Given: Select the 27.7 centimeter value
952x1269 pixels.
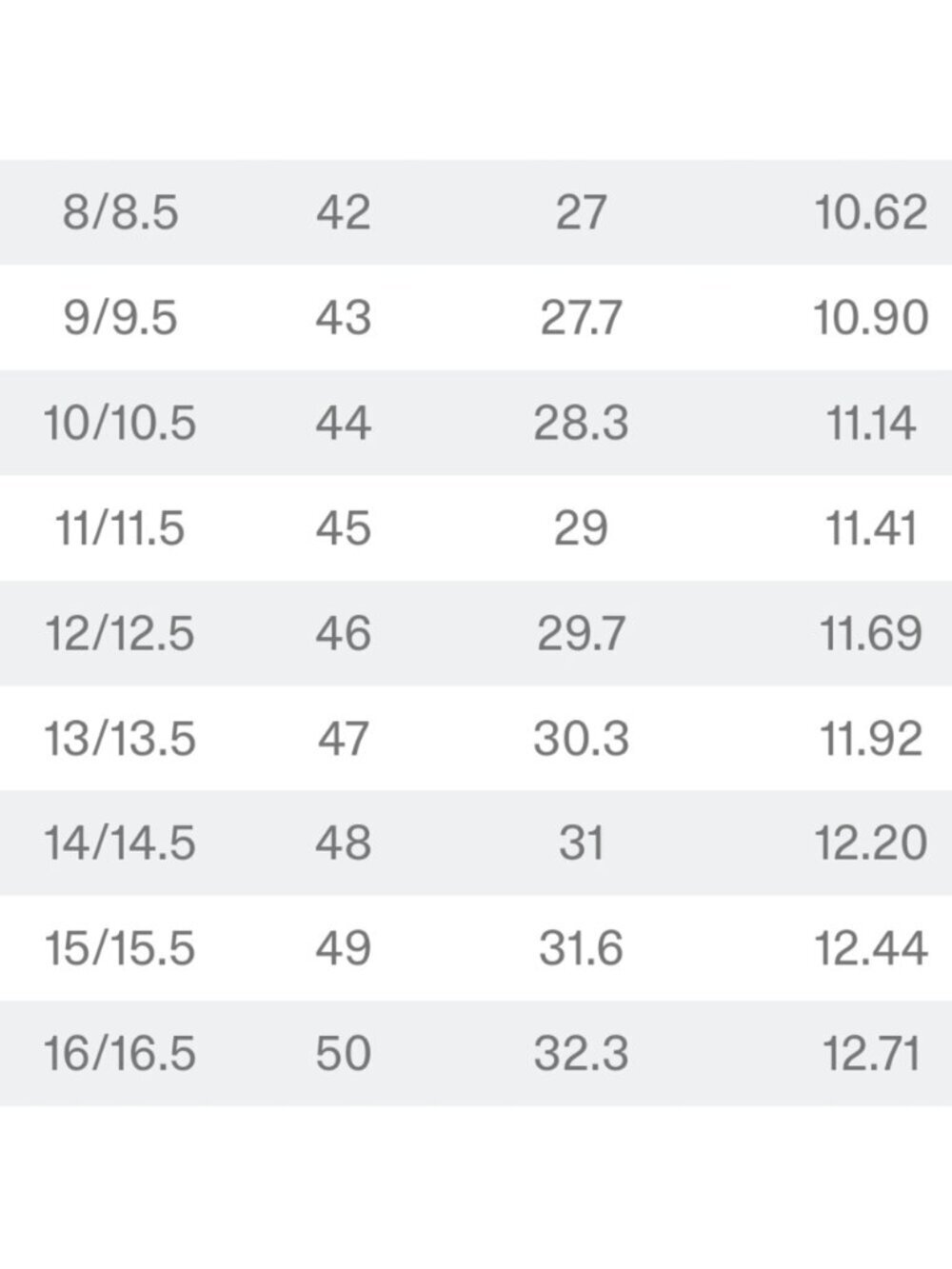Looking at the screenshot, I should 581,317.
